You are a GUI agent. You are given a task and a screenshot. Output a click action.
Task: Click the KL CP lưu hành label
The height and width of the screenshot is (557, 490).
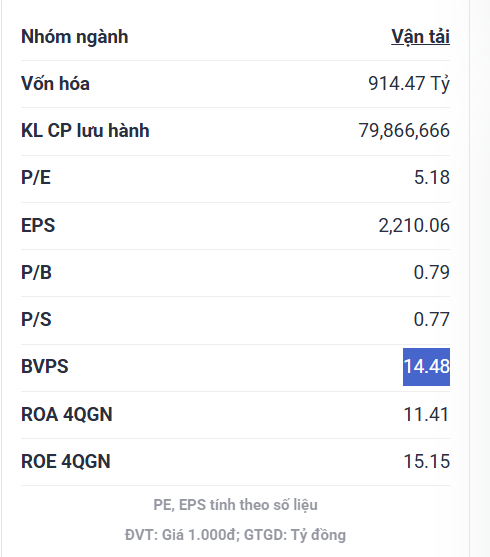pyautogui.click(x=85, y=130)
